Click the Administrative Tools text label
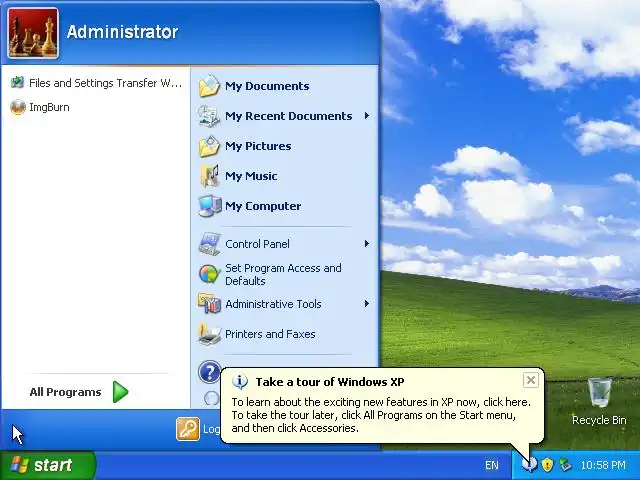 coord(273,304)
